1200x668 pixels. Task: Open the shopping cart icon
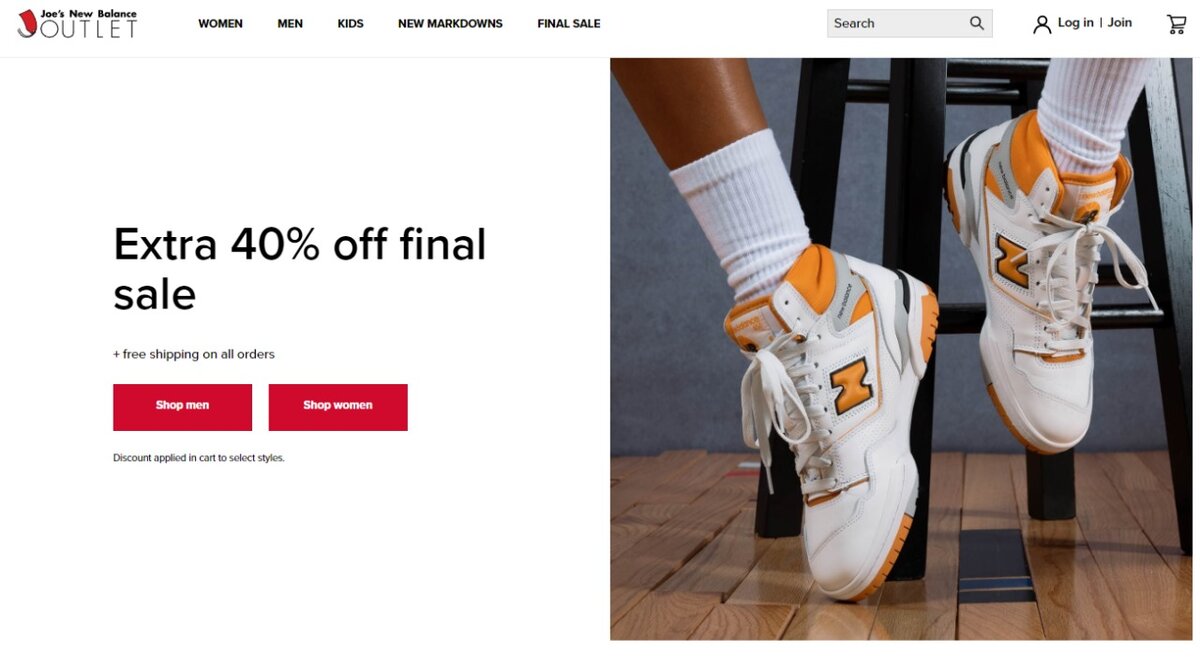pyautogui.click(x=1176, y=24)
